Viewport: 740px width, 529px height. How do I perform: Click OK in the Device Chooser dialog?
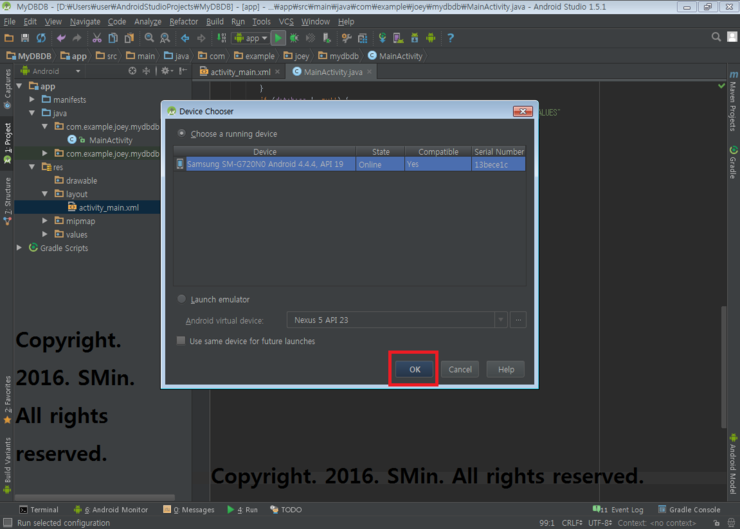[x=414, y=369]
